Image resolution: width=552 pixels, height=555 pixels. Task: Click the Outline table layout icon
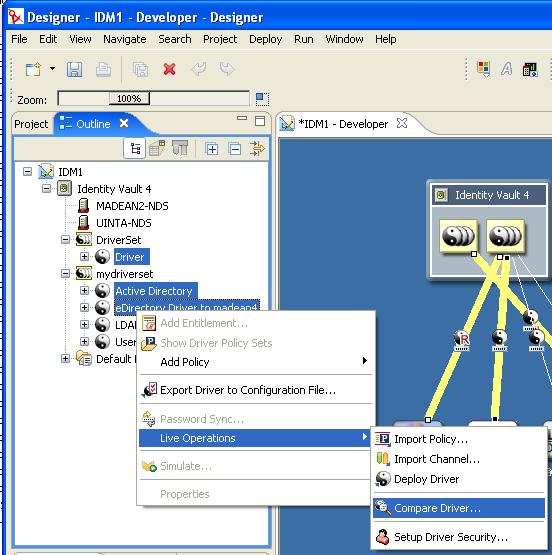point(157,148)
